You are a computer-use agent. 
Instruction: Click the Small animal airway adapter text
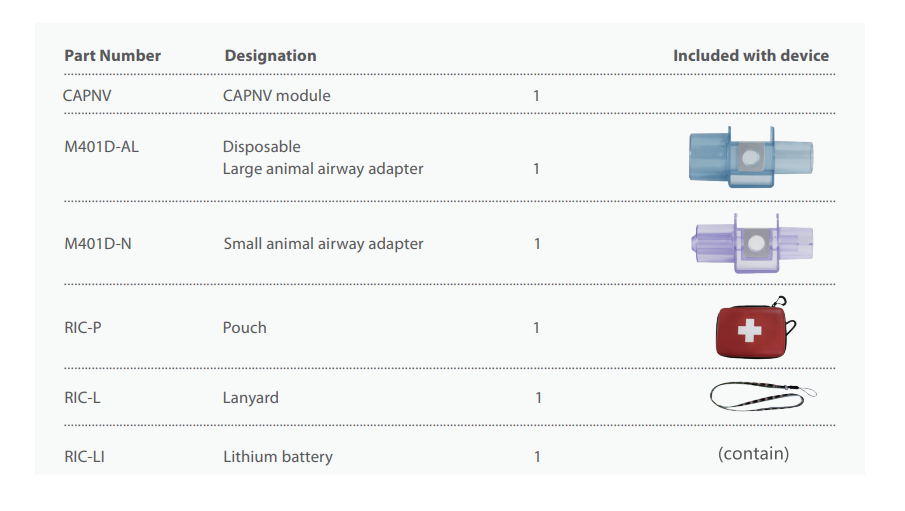pos(323,243)
